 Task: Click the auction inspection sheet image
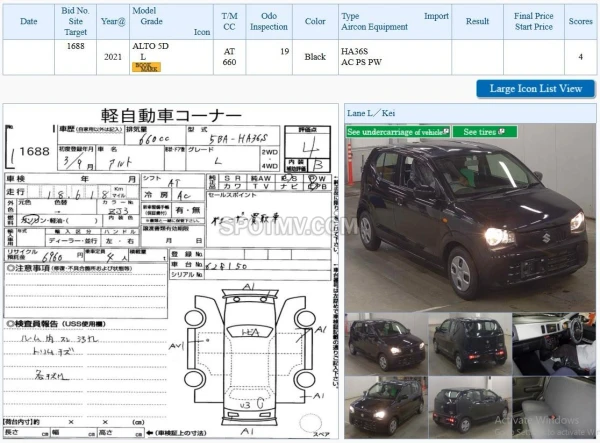(171, 271)
